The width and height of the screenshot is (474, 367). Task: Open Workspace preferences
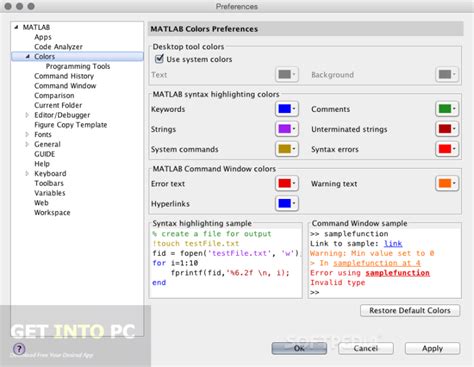coord(52,212)
